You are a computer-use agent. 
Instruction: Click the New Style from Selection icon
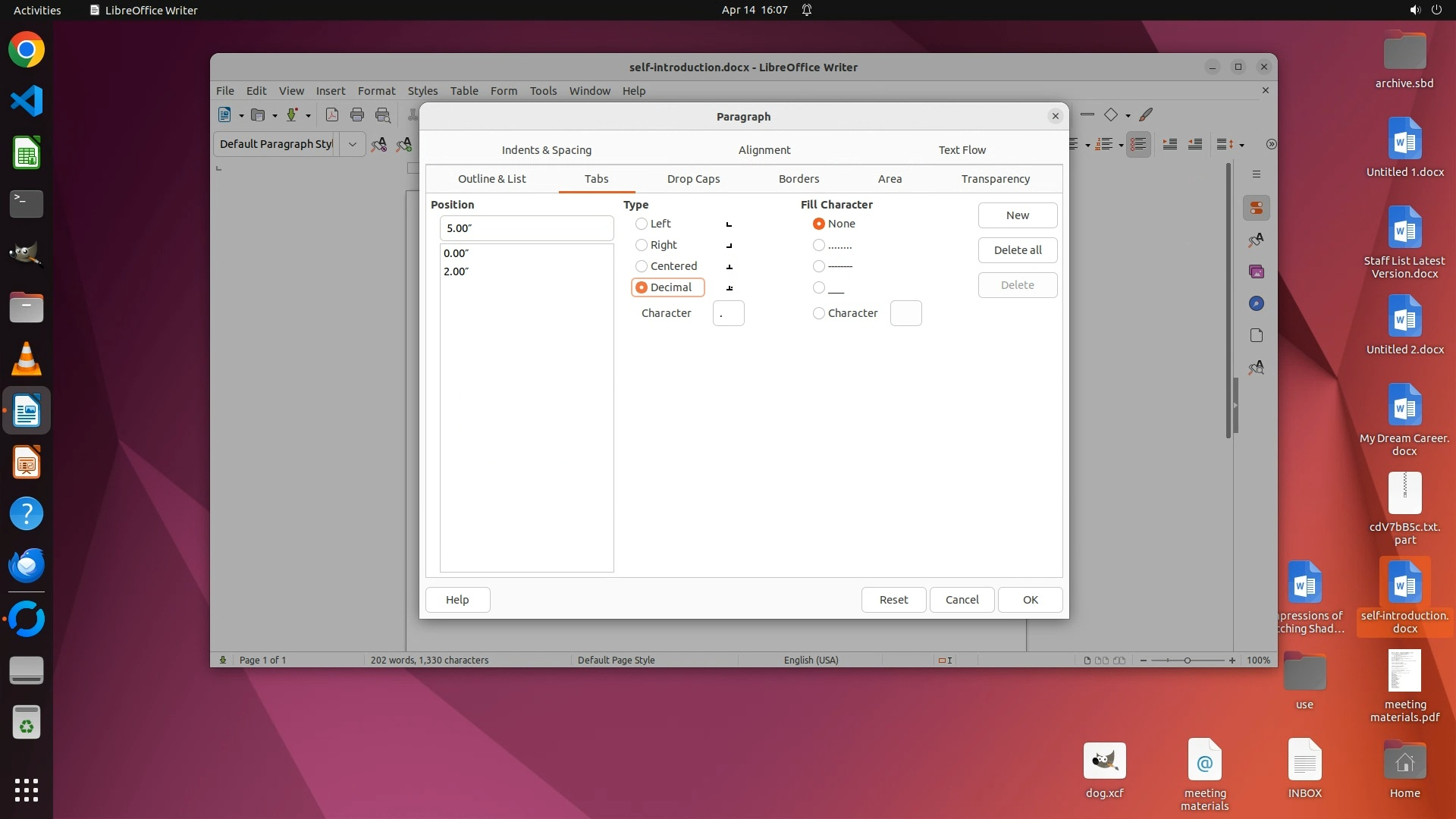click(404, 144)
